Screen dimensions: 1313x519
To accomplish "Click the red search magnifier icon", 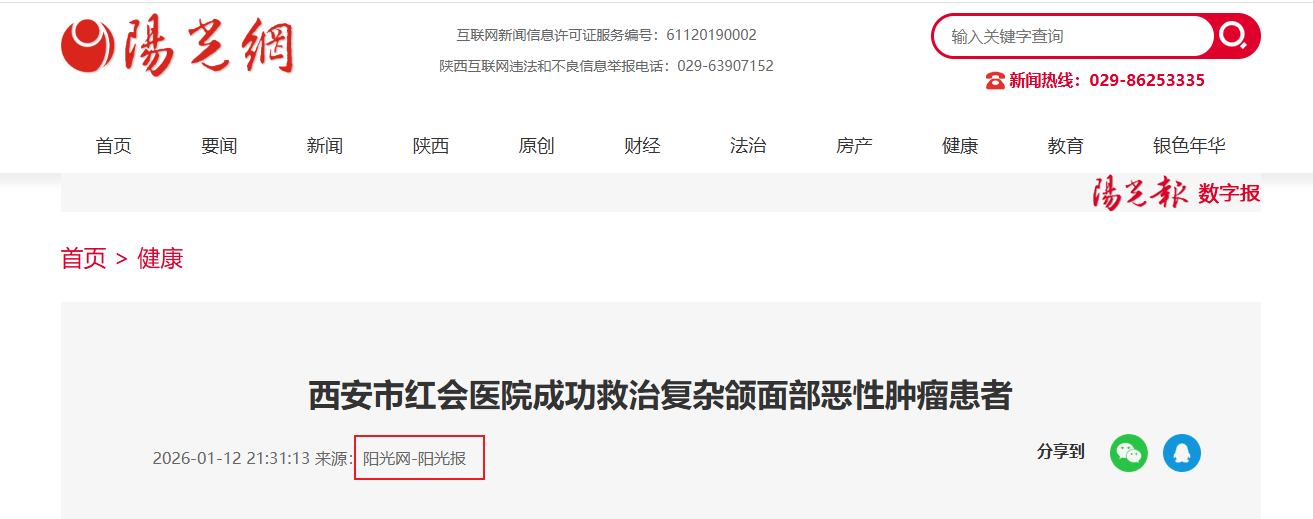I will (1235, 36).
